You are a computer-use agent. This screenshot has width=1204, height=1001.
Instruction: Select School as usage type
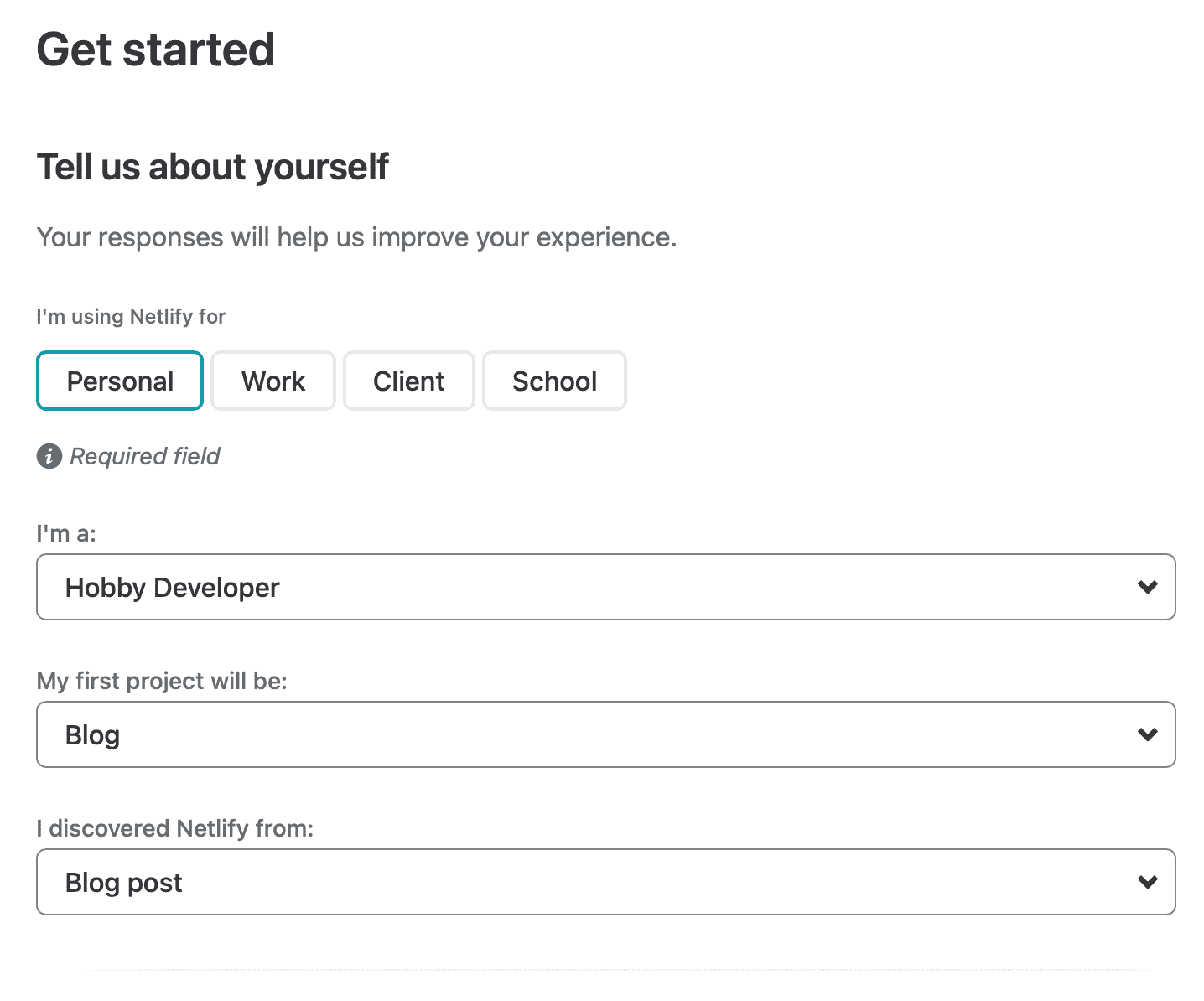pos(554,381)
